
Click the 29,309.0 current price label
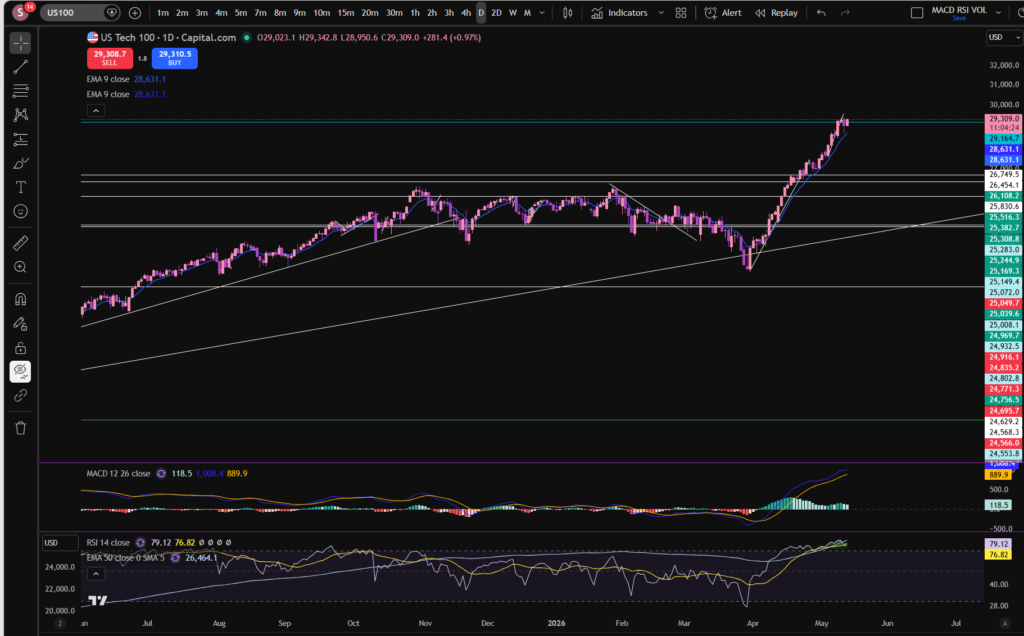pos(1002,119)
